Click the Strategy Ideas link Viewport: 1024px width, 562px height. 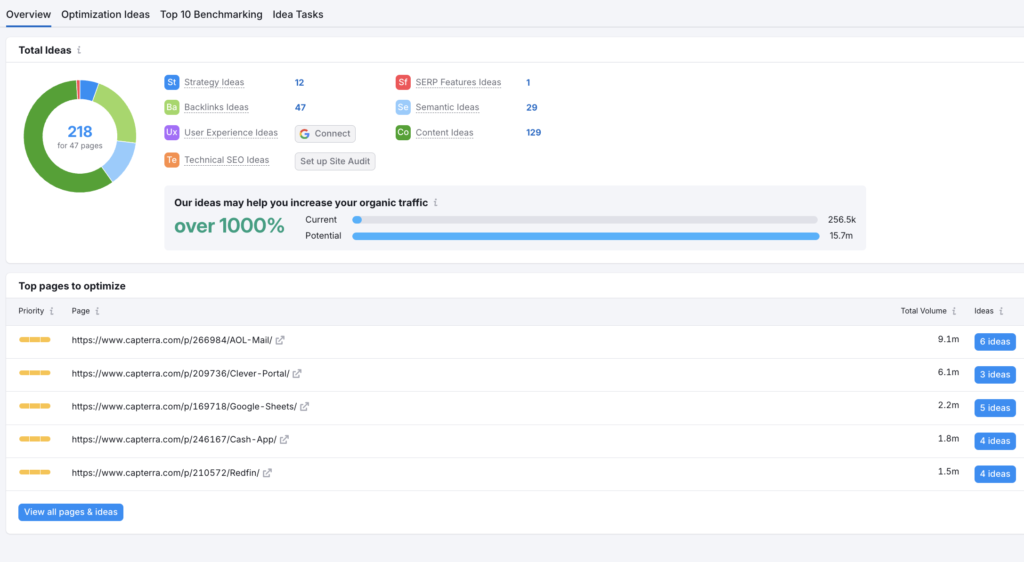coord(214,82)
